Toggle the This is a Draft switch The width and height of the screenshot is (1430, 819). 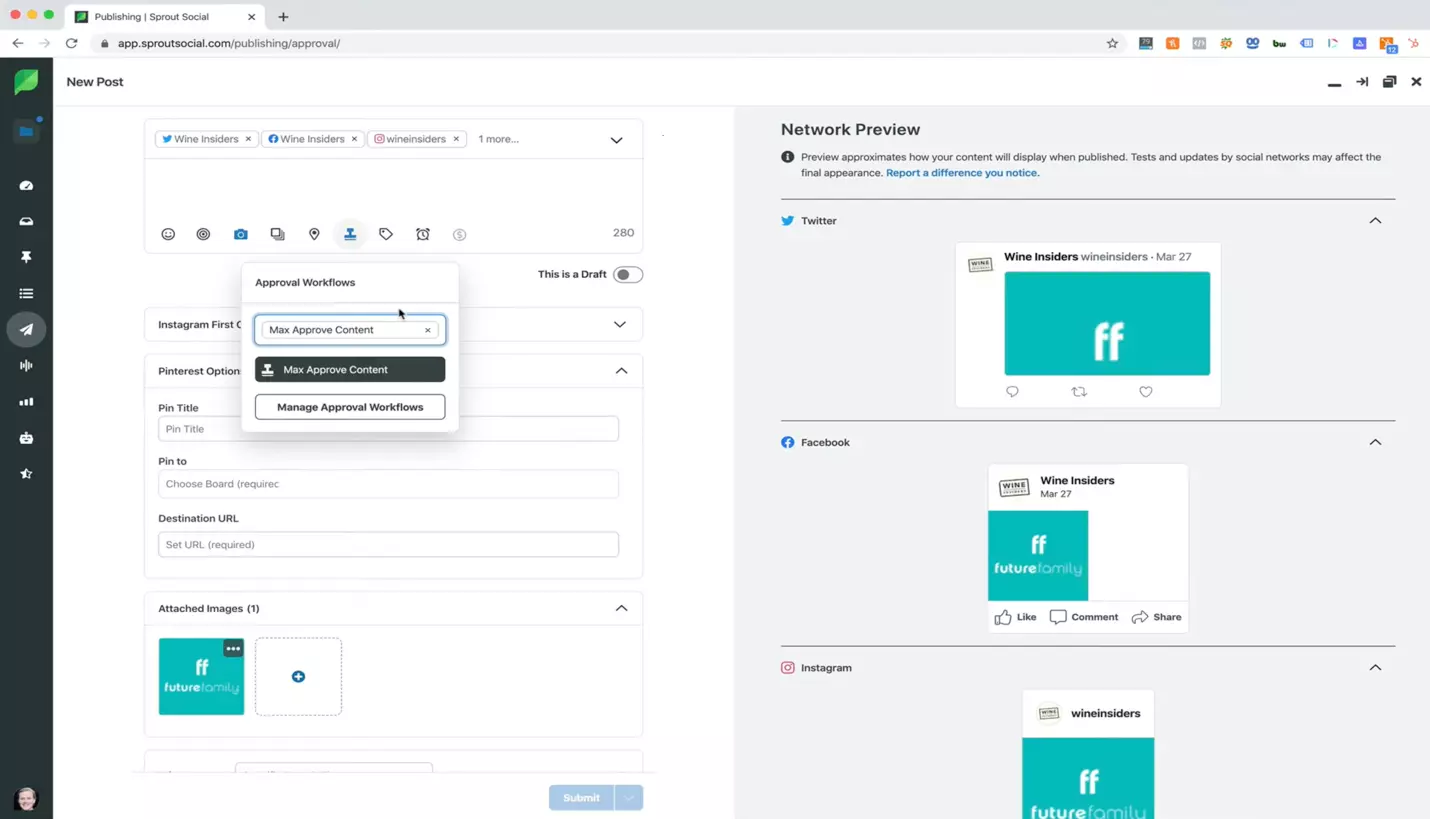[627, 274]
